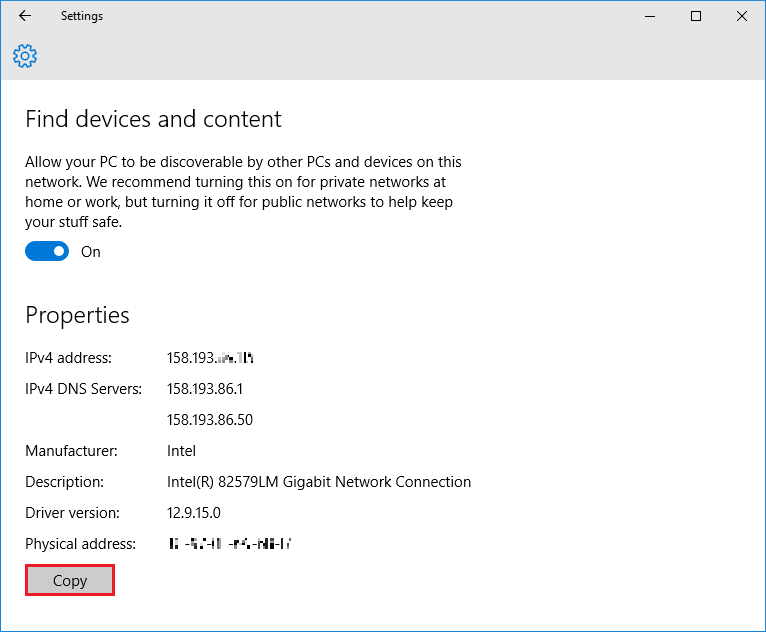
Task: Close the Settings window
Action: 742,16
